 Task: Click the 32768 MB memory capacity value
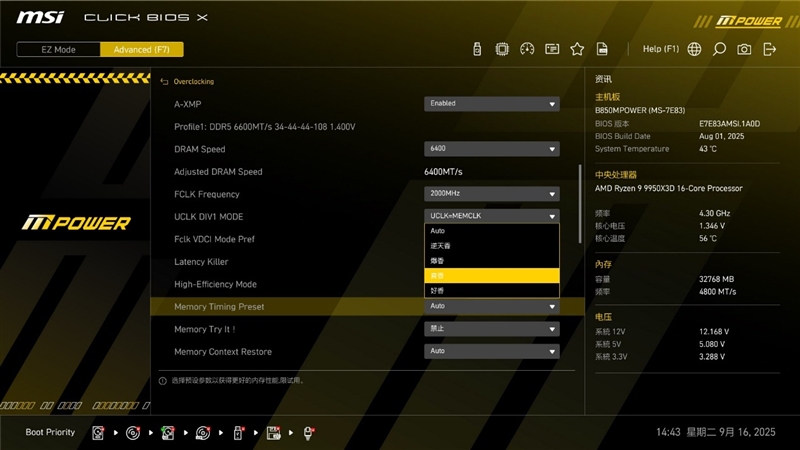[716, 279]
